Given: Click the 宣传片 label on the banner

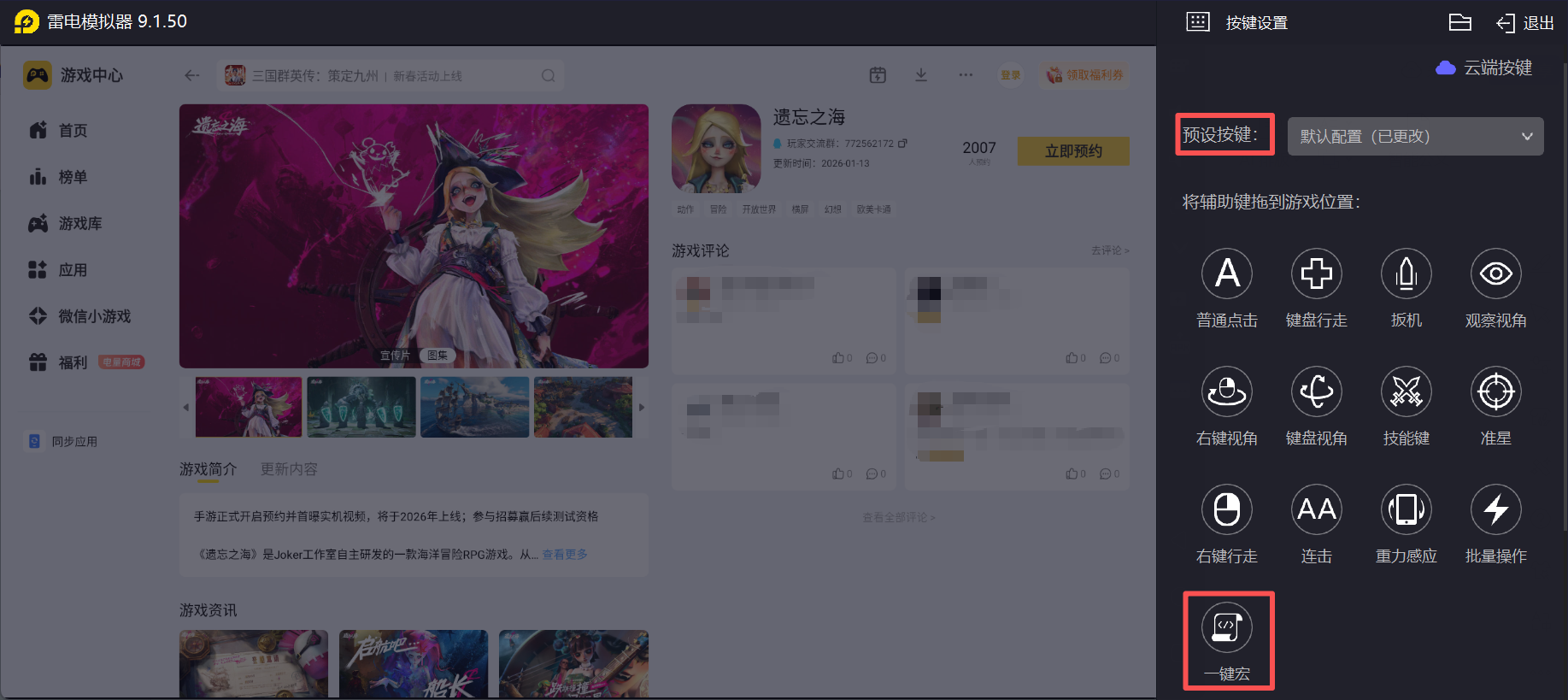Looking at the screenshot, I should (x=395, y=356).
